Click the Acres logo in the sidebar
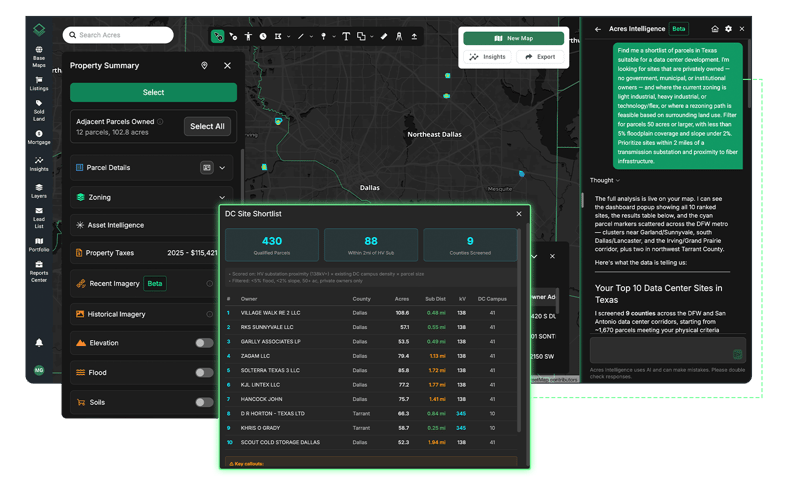Viewport: 785px width, 487px height. point(39,30)
